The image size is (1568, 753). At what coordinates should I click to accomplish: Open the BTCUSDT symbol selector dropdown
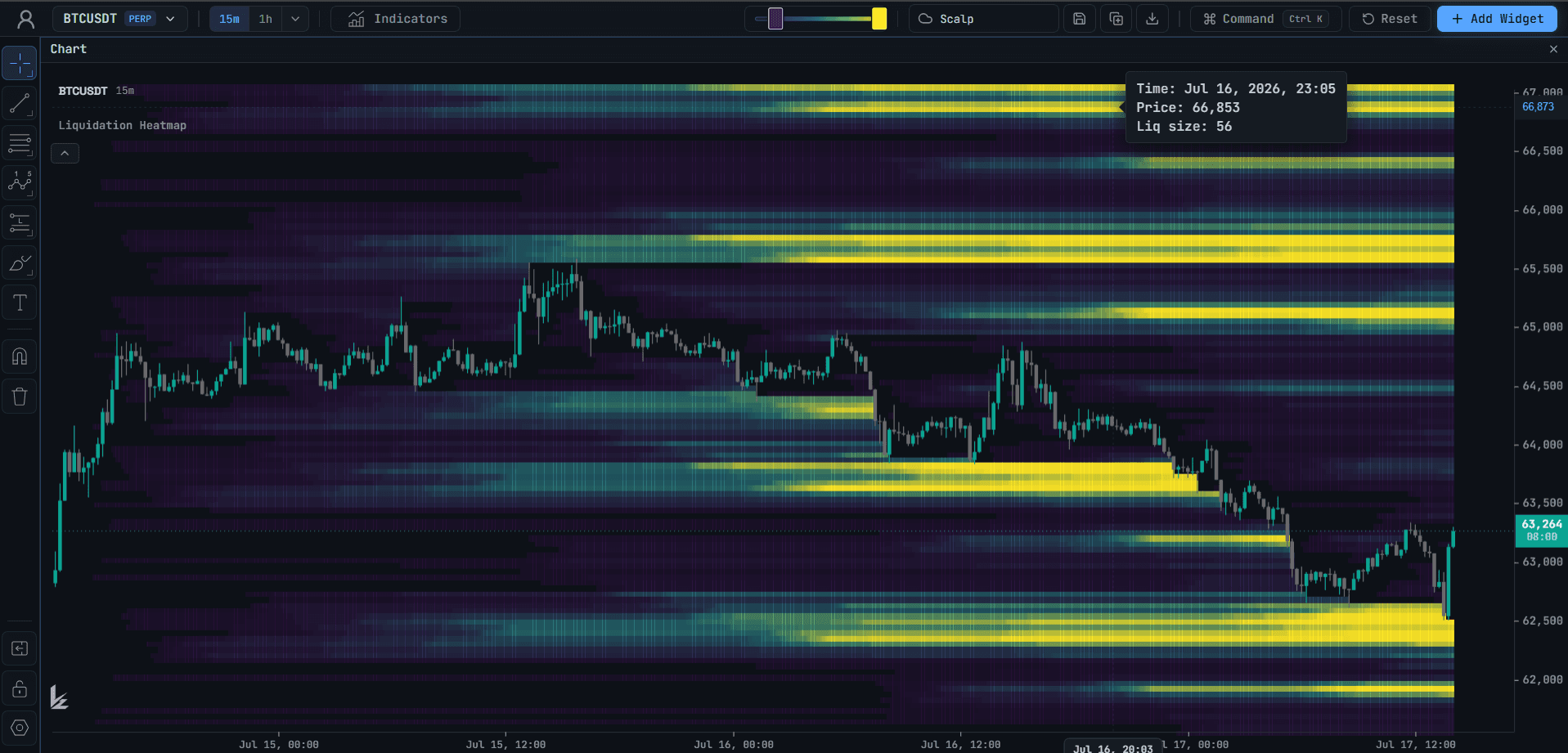(120, 19)
